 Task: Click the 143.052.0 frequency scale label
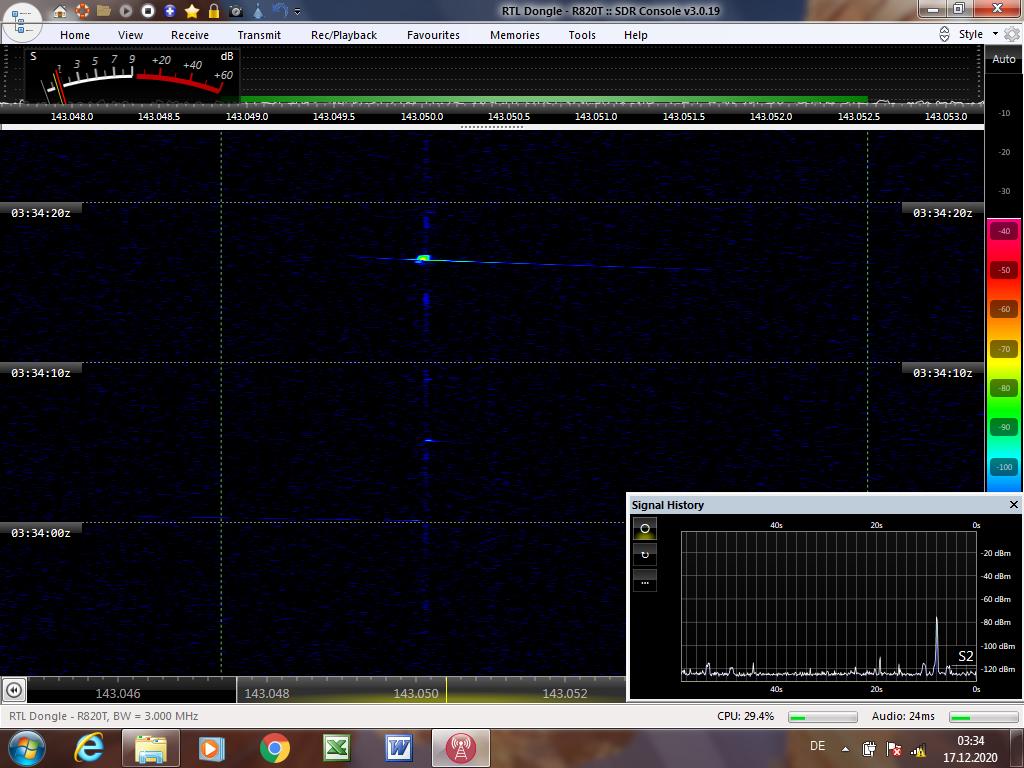[771, 116]
